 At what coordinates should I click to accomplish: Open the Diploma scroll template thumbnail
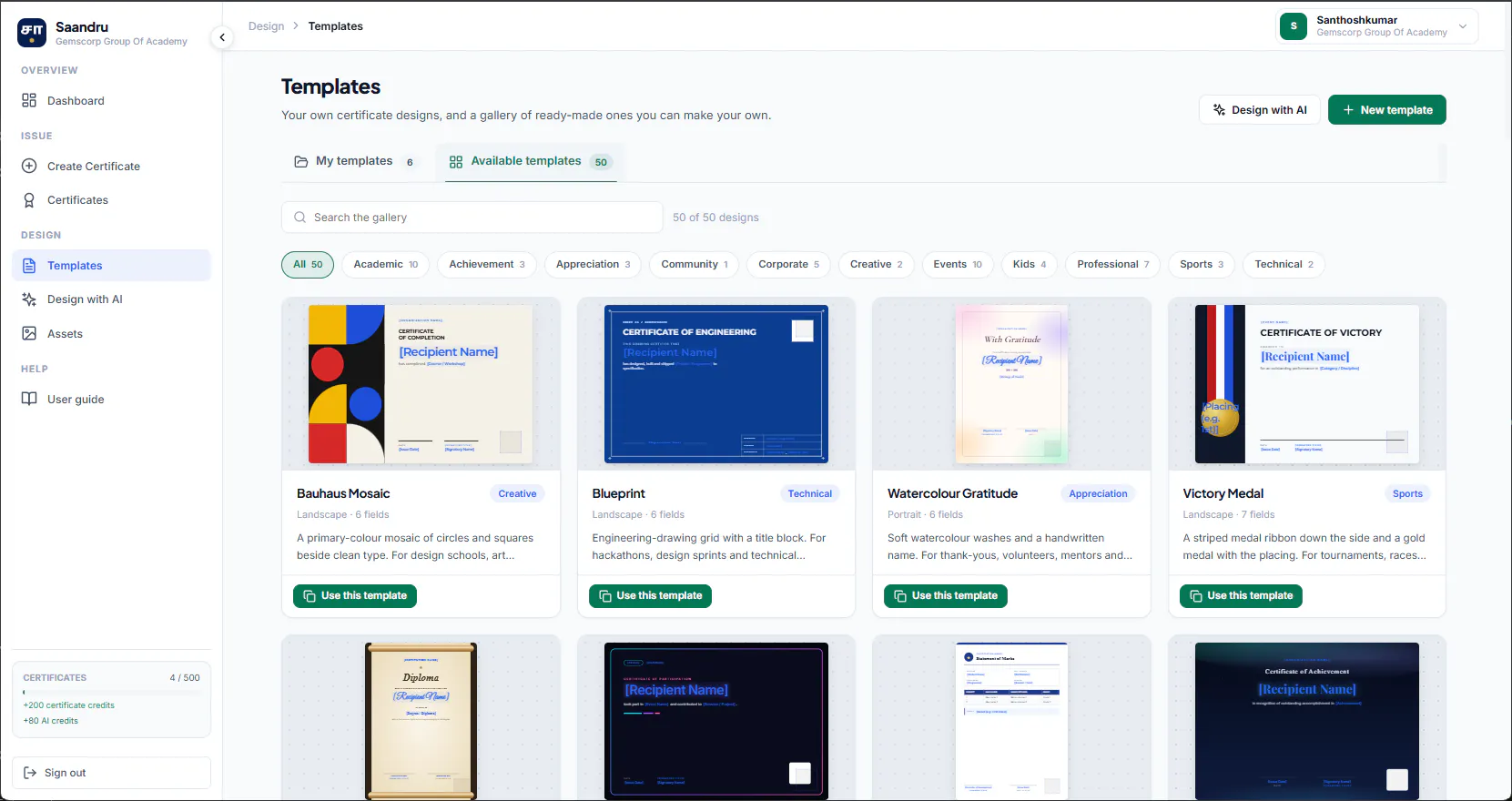(421, 721)
